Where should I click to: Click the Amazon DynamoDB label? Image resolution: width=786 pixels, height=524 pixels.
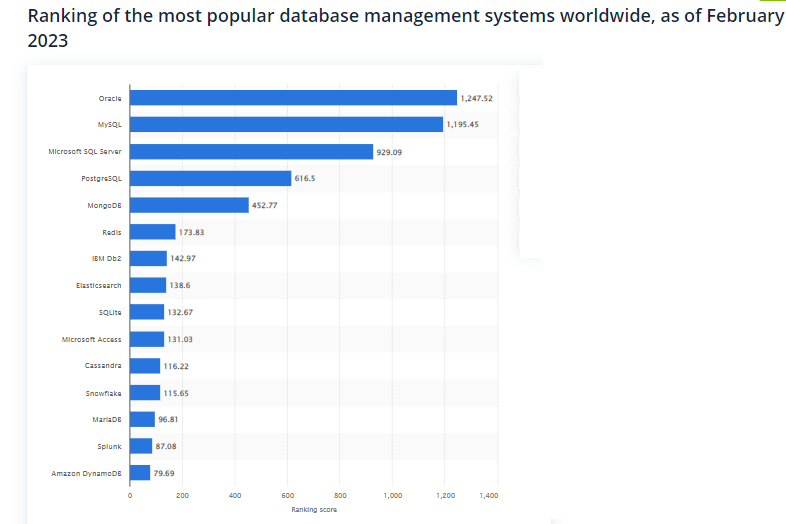(86, 473)
